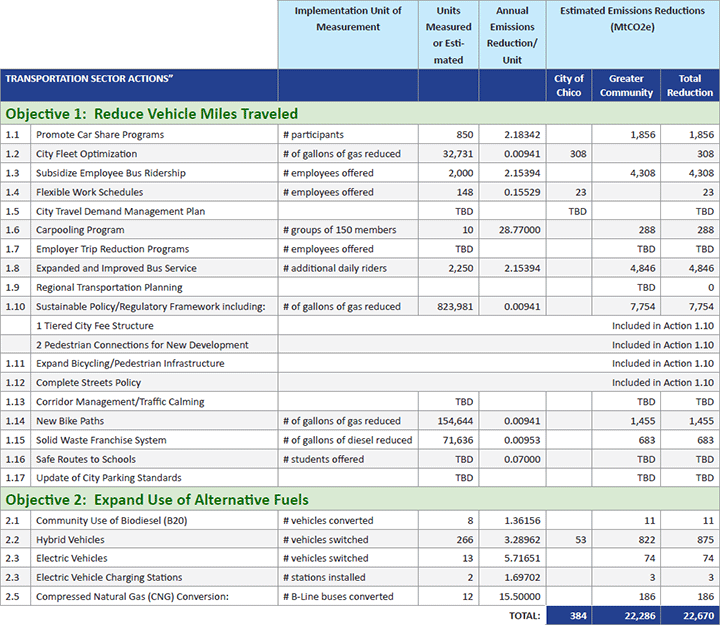Click the 'Greater Community' column header
This screenshot has height=625, width=720.
click(626, 85)
